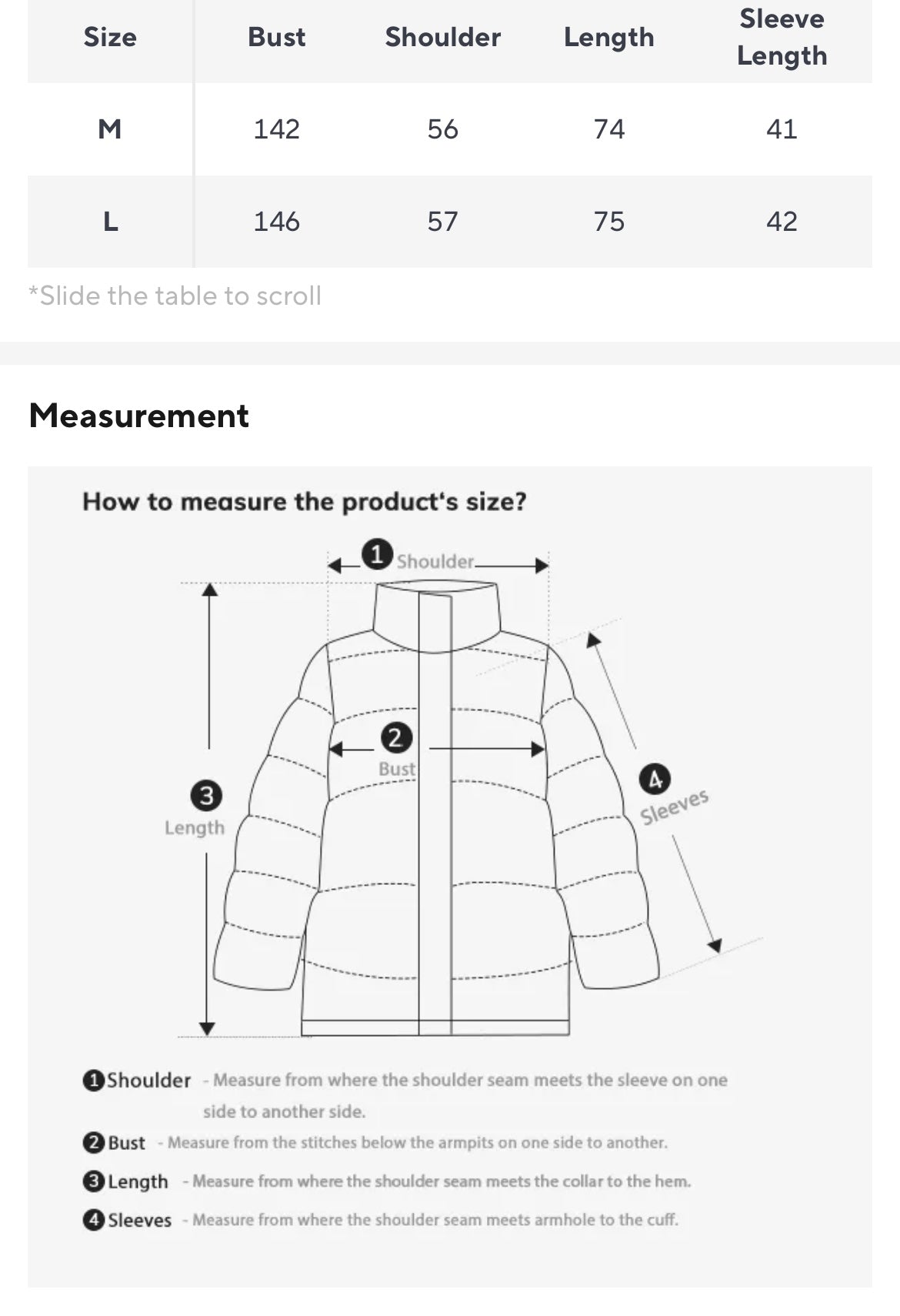Click the number 1 marker on jacket diagram
This screenshot has height=1316, width=900.
click(x=377, y=554)
